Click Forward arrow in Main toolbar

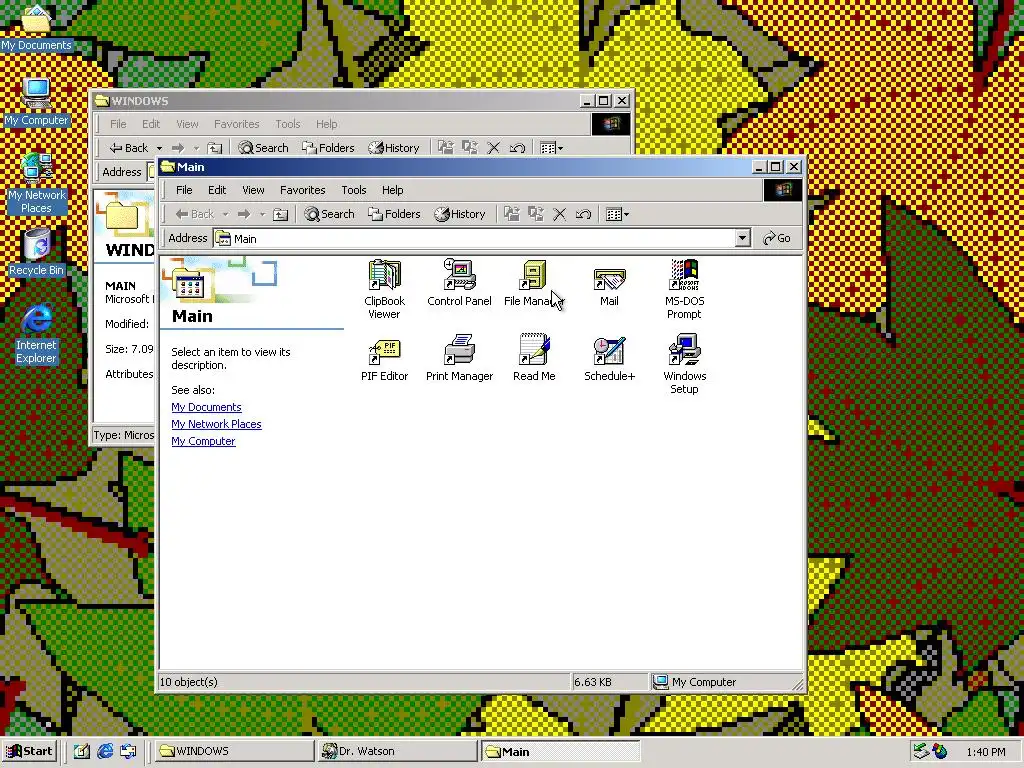[x=244, y=214]
